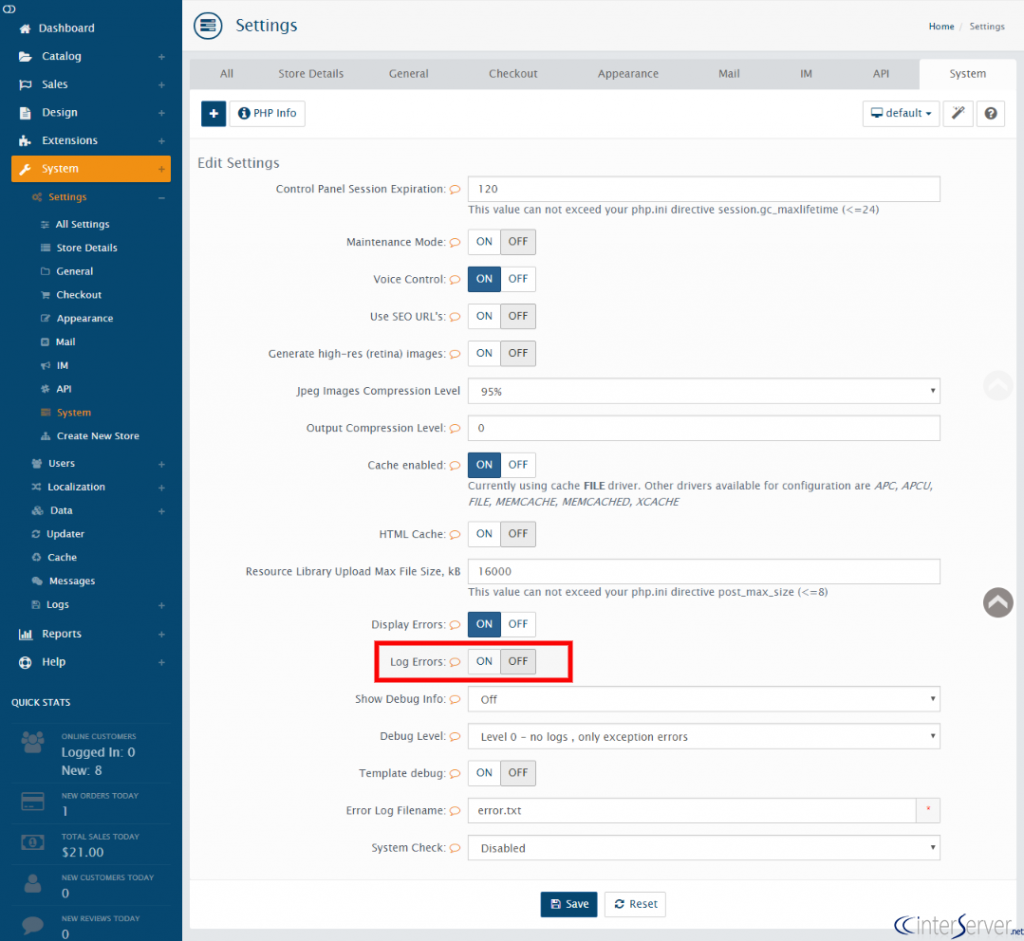Click hint bubble beside Voice Control label

point(455,279)
